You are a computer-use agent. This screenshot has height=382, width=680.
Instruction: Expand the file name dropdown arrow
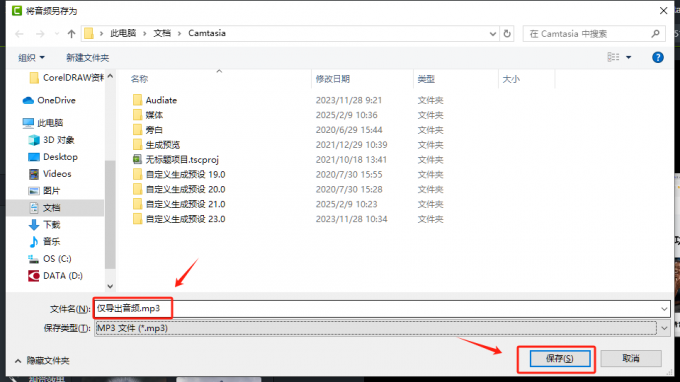click(664, 309)
